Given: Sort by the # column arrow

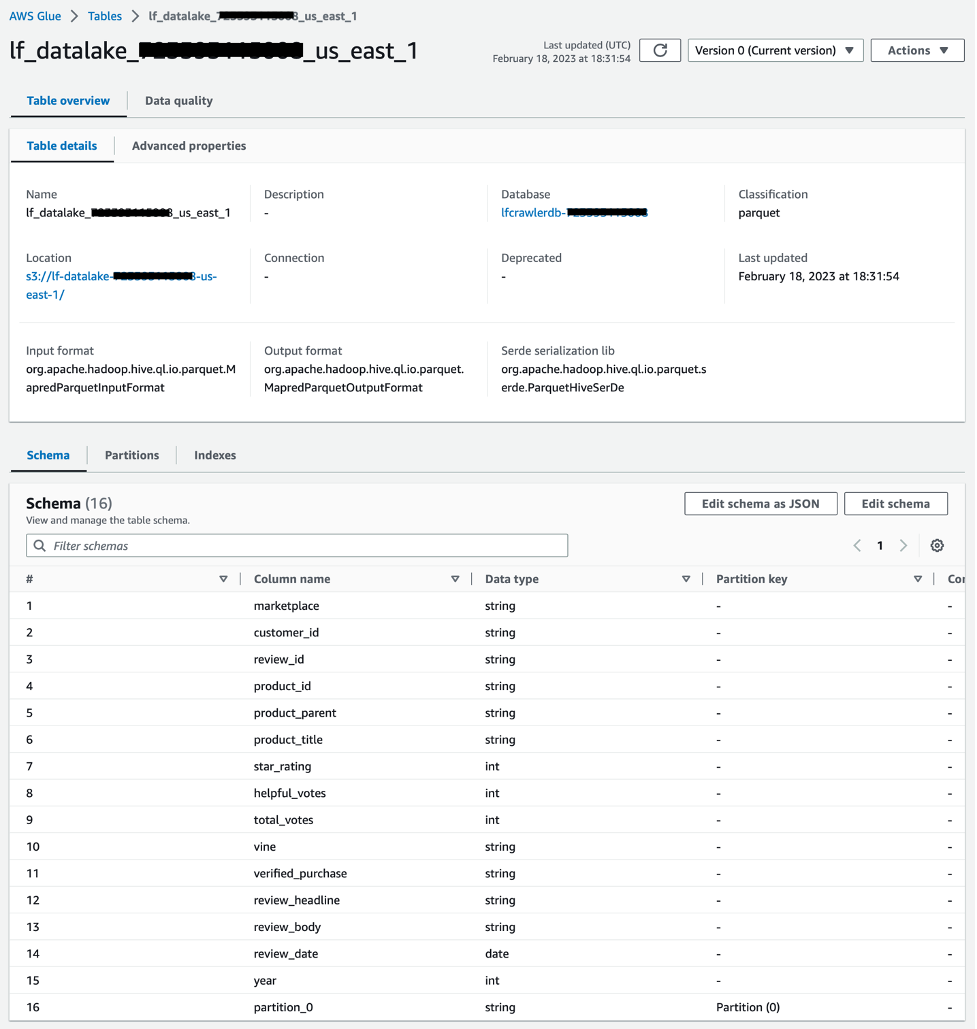Looking at the screenshot, I should 224,579.
